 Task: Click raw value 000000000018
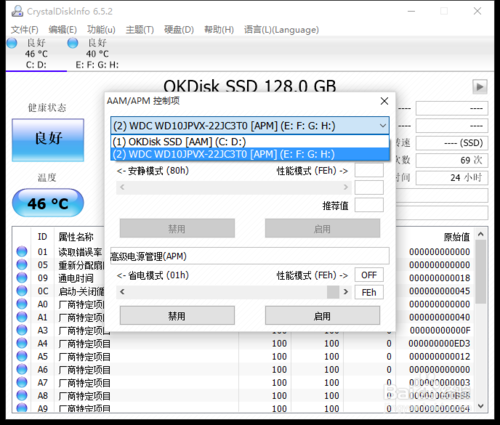(x=439, y=278)
